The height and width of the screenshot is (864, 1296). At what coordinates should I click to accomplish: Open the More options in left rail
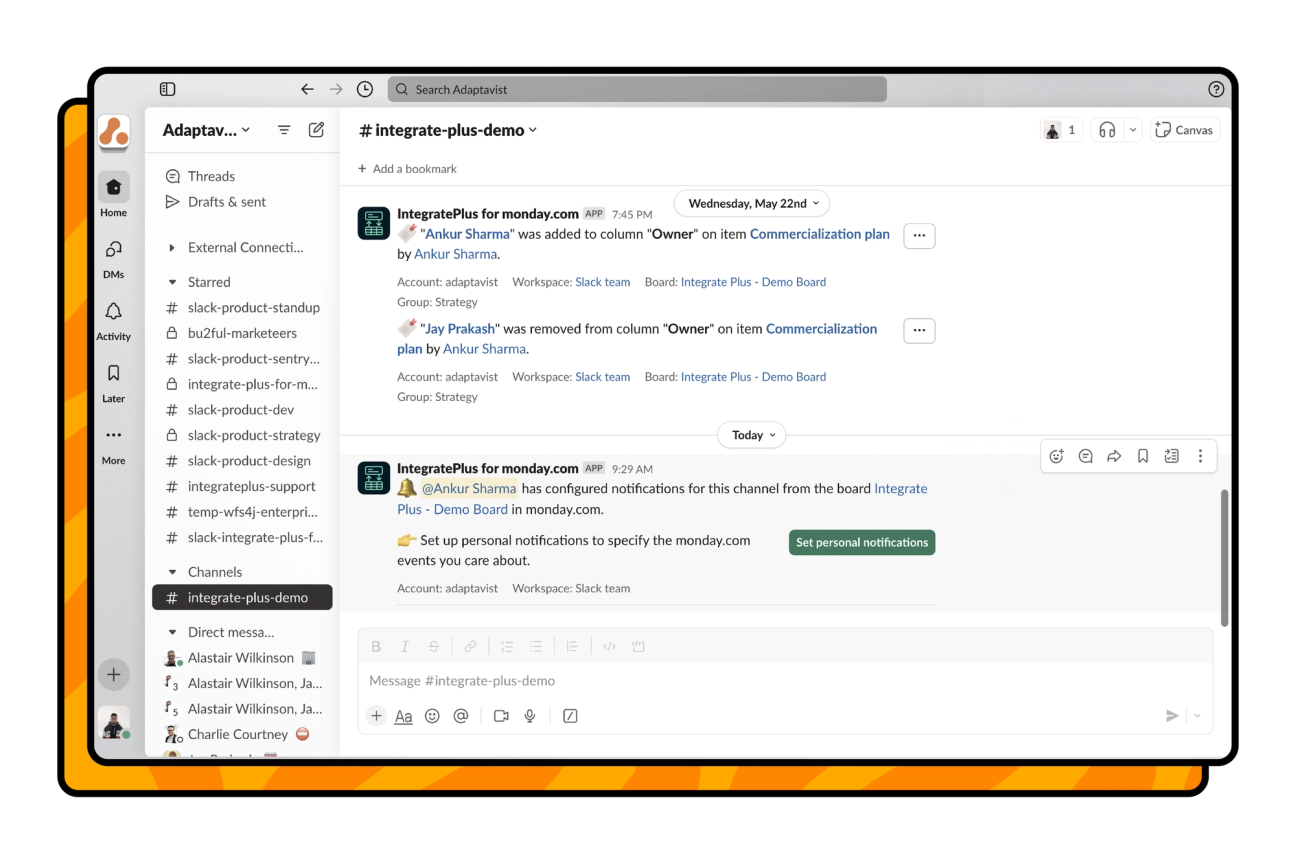113,444
